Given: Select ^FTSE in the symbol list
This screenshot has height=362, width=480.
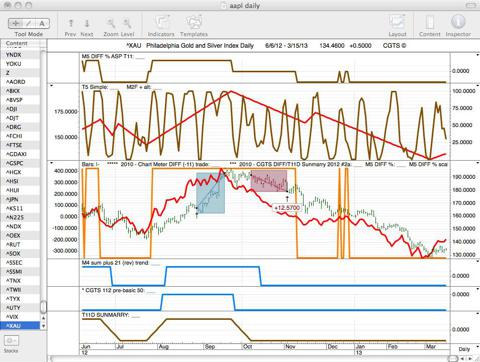Looking at the screenshot, I should 20,145.
